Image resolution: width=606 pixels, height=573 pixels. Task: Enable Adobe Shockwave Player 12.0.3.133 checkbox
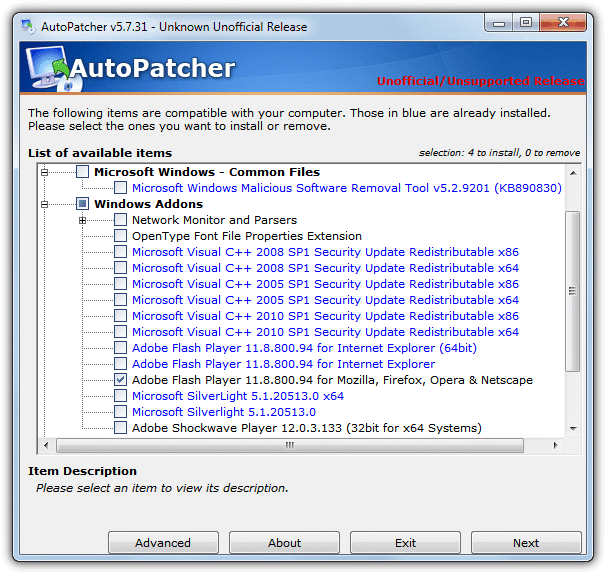120,428
